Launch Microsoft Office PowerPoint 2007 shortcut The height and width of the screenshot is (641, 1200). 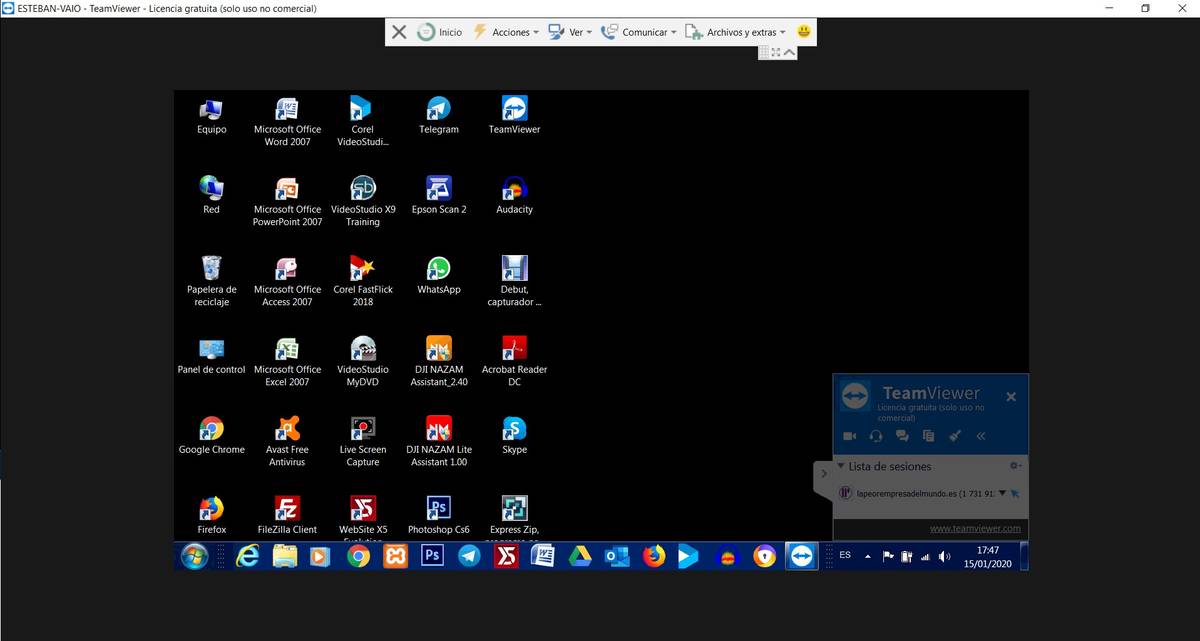(287, 201)
